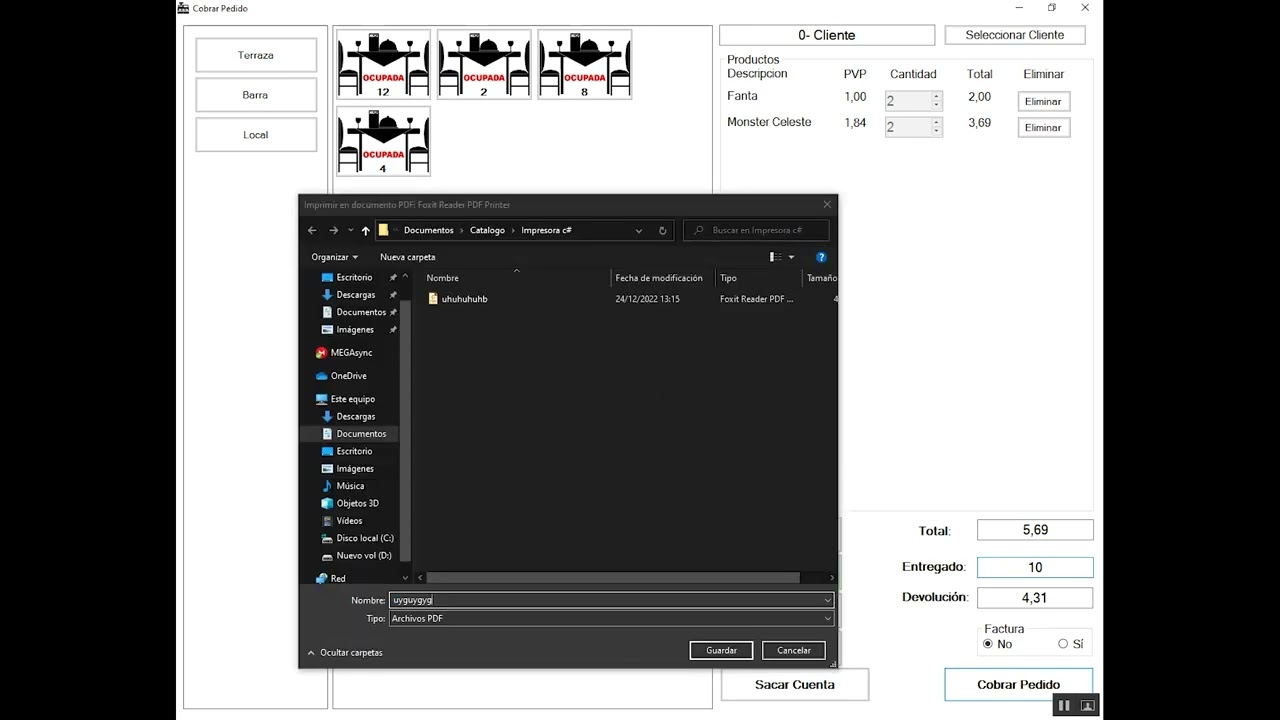Select occupied table 12

click(x=383, y=64)
